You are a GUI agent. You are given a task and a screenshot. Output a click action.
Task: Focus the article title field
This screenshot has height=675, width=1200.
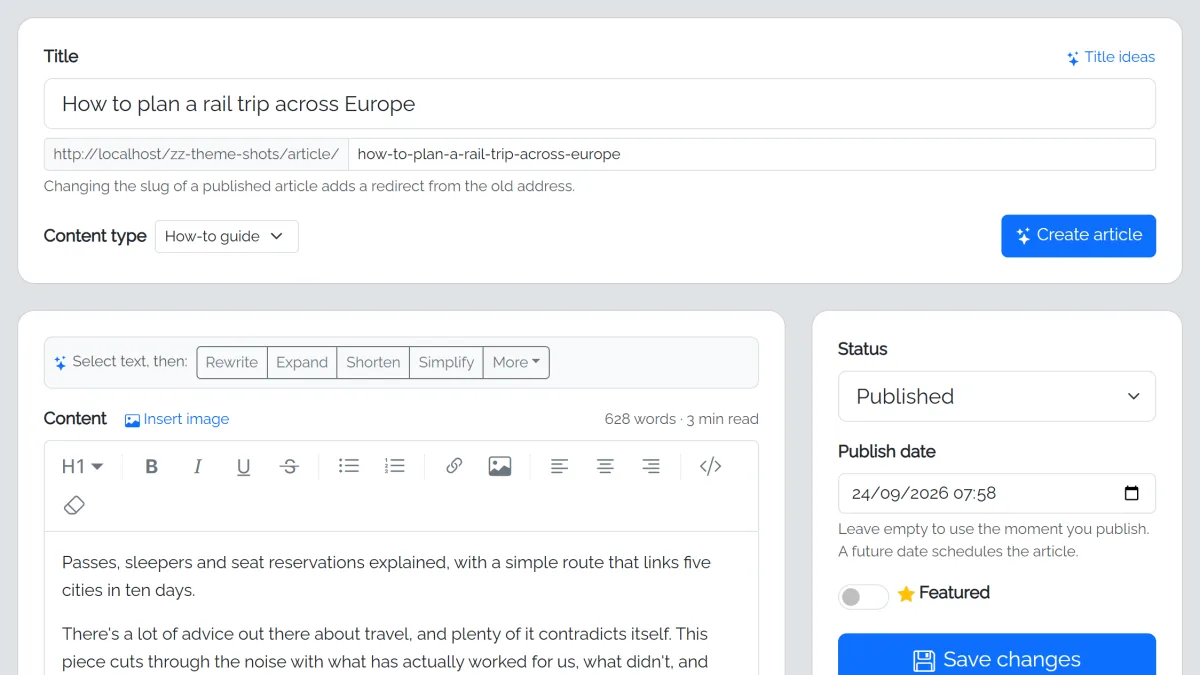pyautogui.click(x=600, y=104)
